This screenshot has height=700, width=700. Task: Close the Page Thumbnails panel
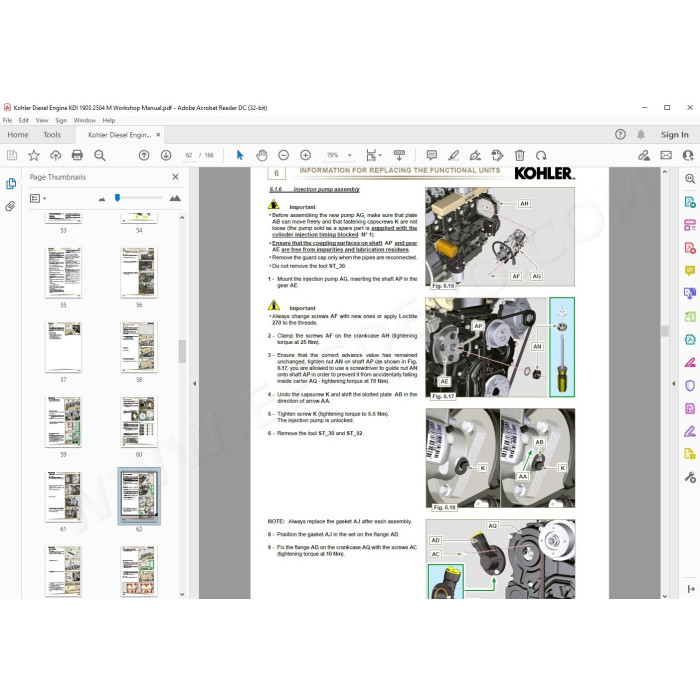click(175, 177)
